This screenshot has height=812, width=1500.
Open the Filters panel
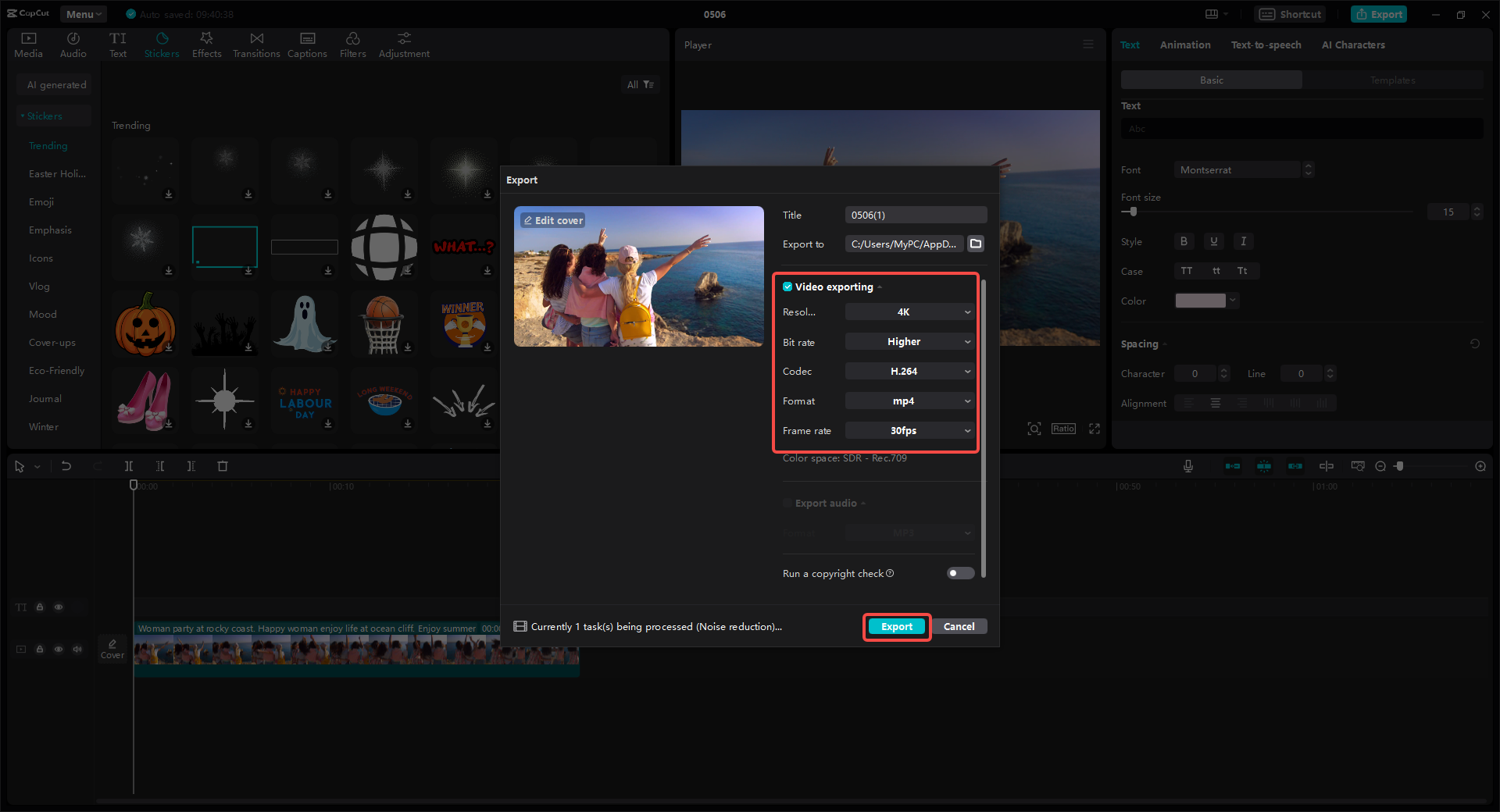coord(352,44)
